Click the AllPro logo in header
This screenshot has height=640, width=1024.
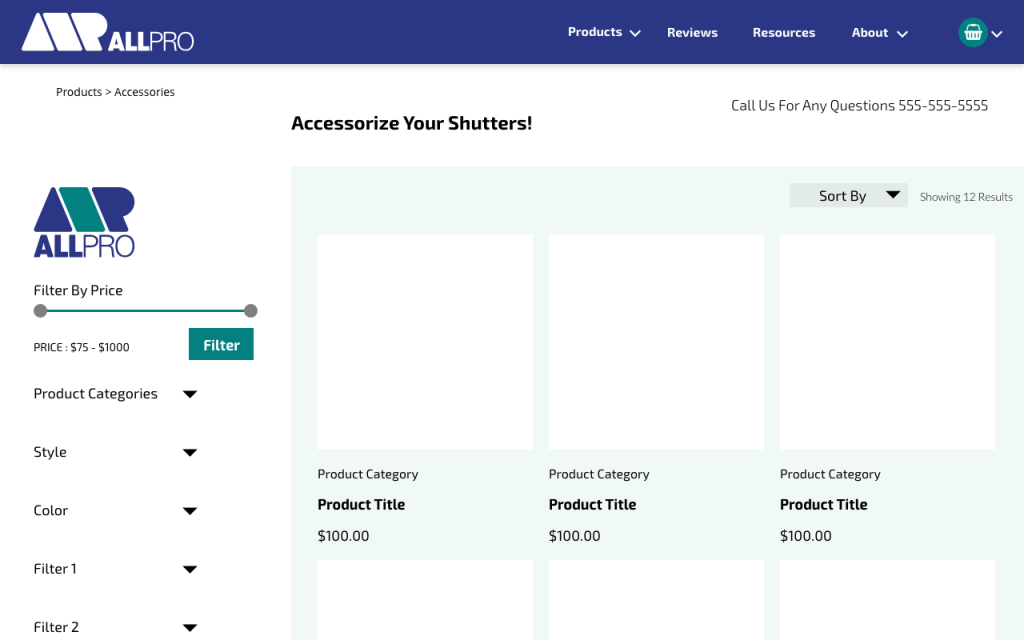coord(107,32)
